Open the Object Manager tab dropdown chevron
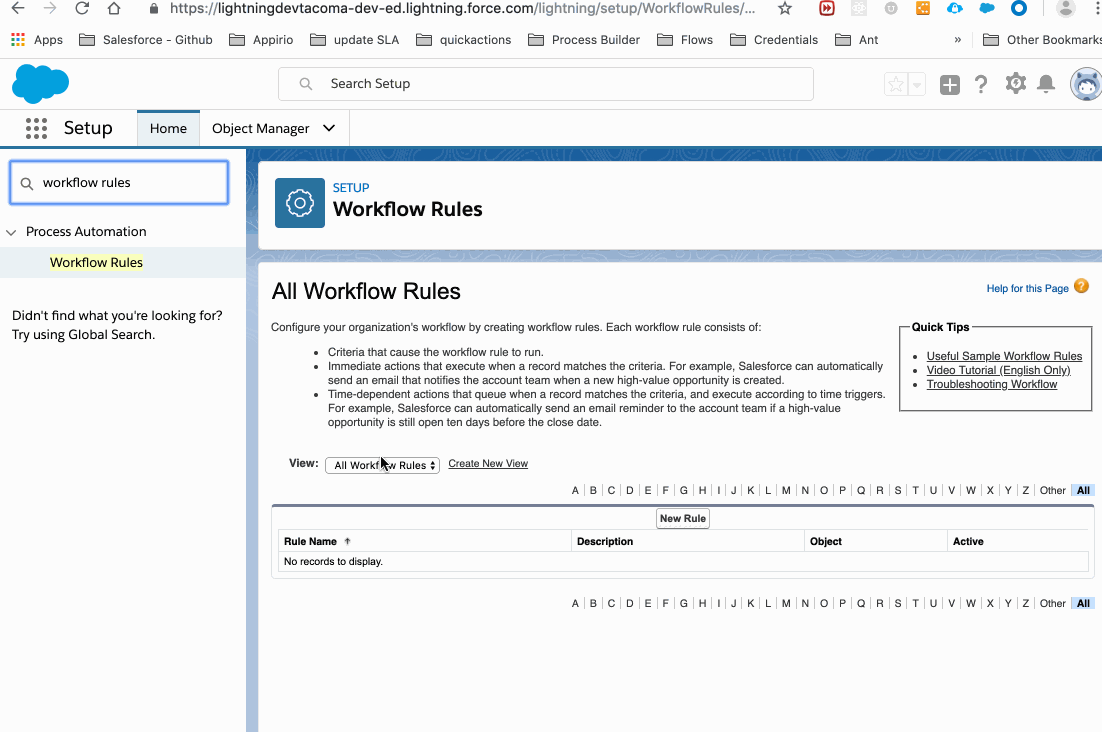This screenshot has height=732, width=1102. click(329, 129)
